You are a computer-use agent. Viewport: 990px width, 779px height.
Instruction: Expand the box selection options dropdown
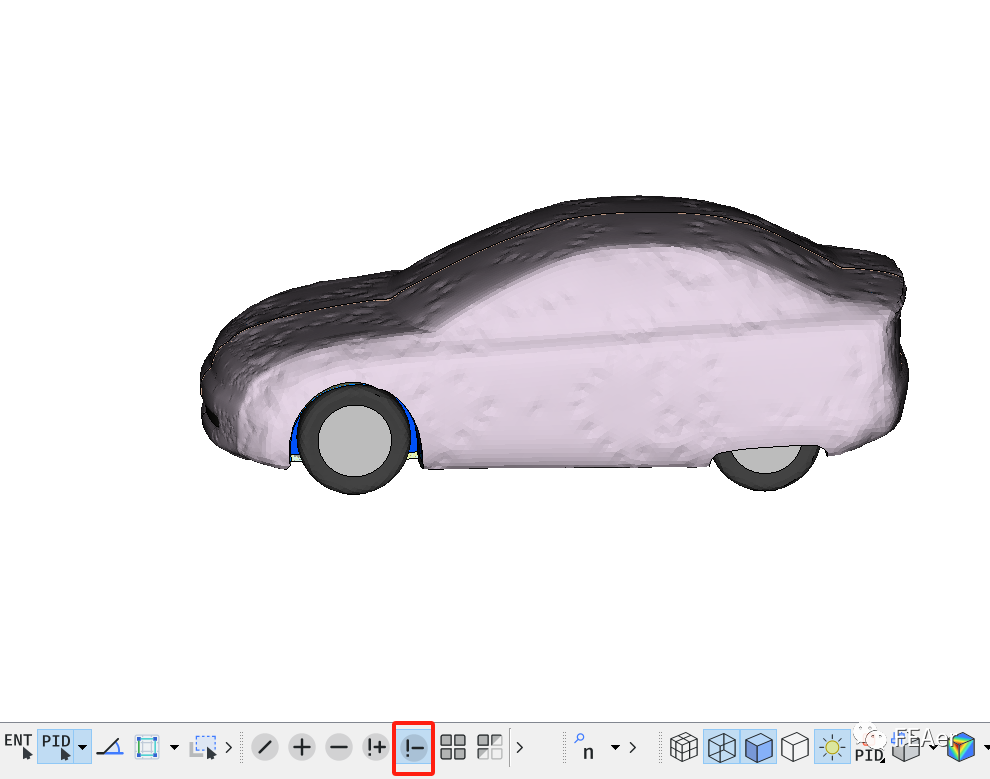pyautogui.click(x=174, y=747)
